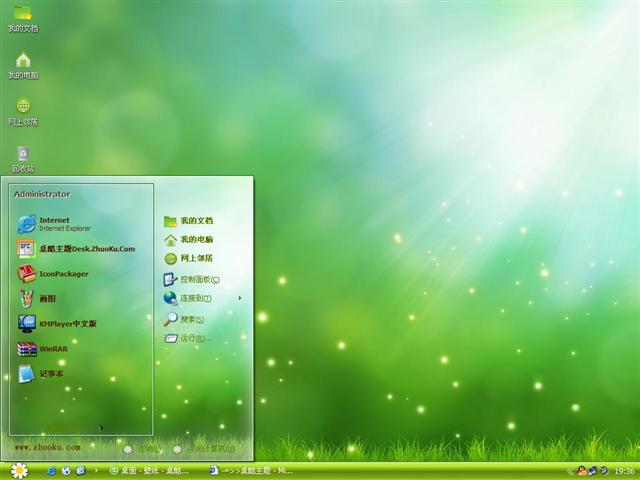Image resolution: width=640 pixels, height=480 pixels.
Task: Launch KMPlayer中文版 from the start menu
Action: coord(57,324)
